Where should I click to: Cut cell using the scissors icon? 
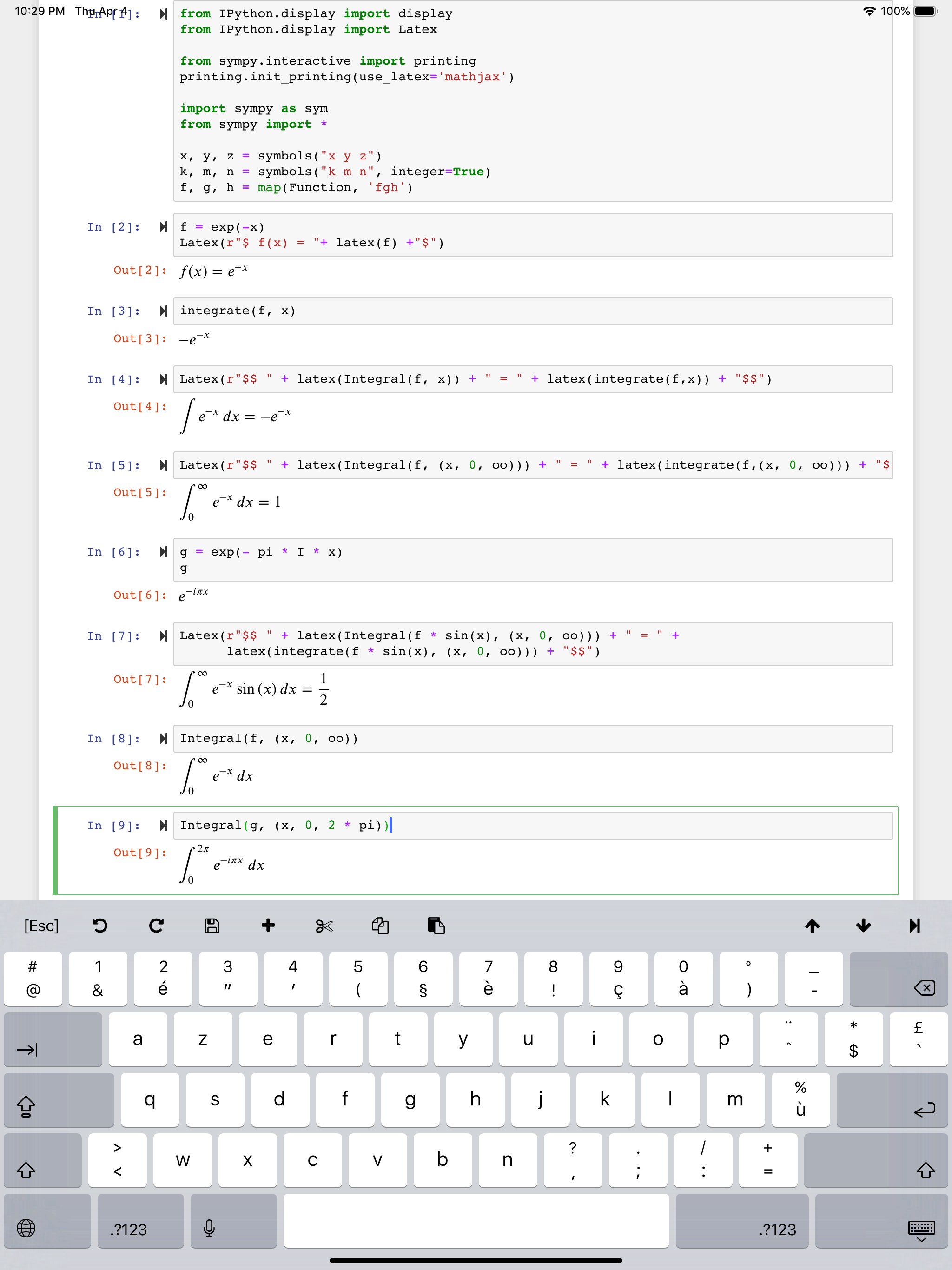click(324, 926)
